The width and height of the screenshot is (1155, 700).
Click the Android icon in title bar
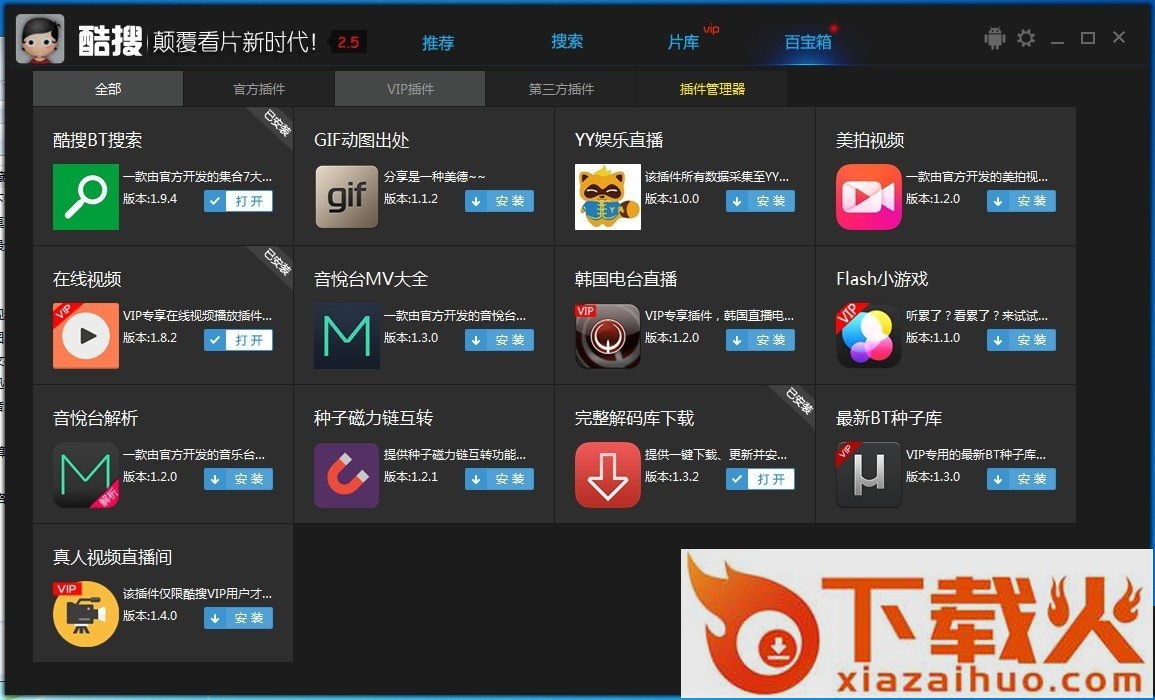(x=994, y=38)
